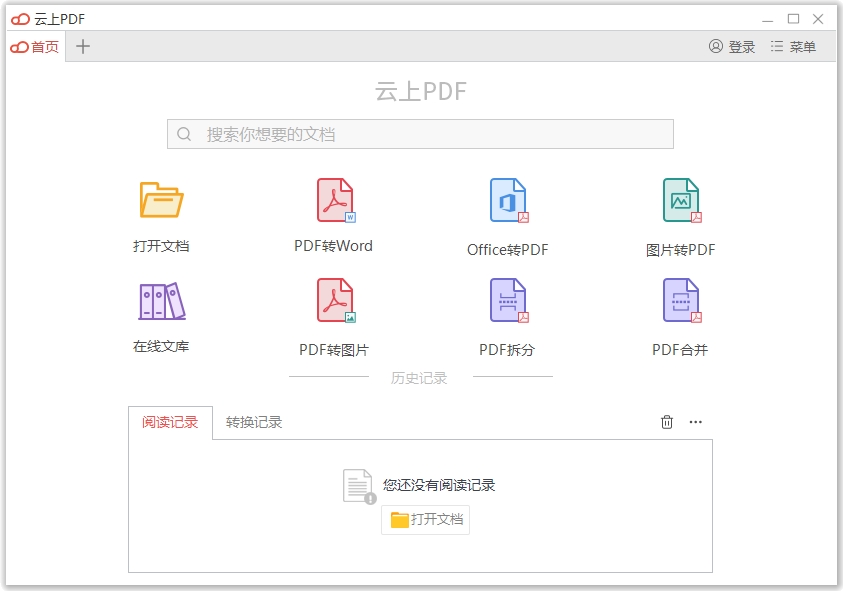The height and width of the screenshot is (591, 843).
Task: Switch to the 转换记录 tab
Action: (254, 422)
